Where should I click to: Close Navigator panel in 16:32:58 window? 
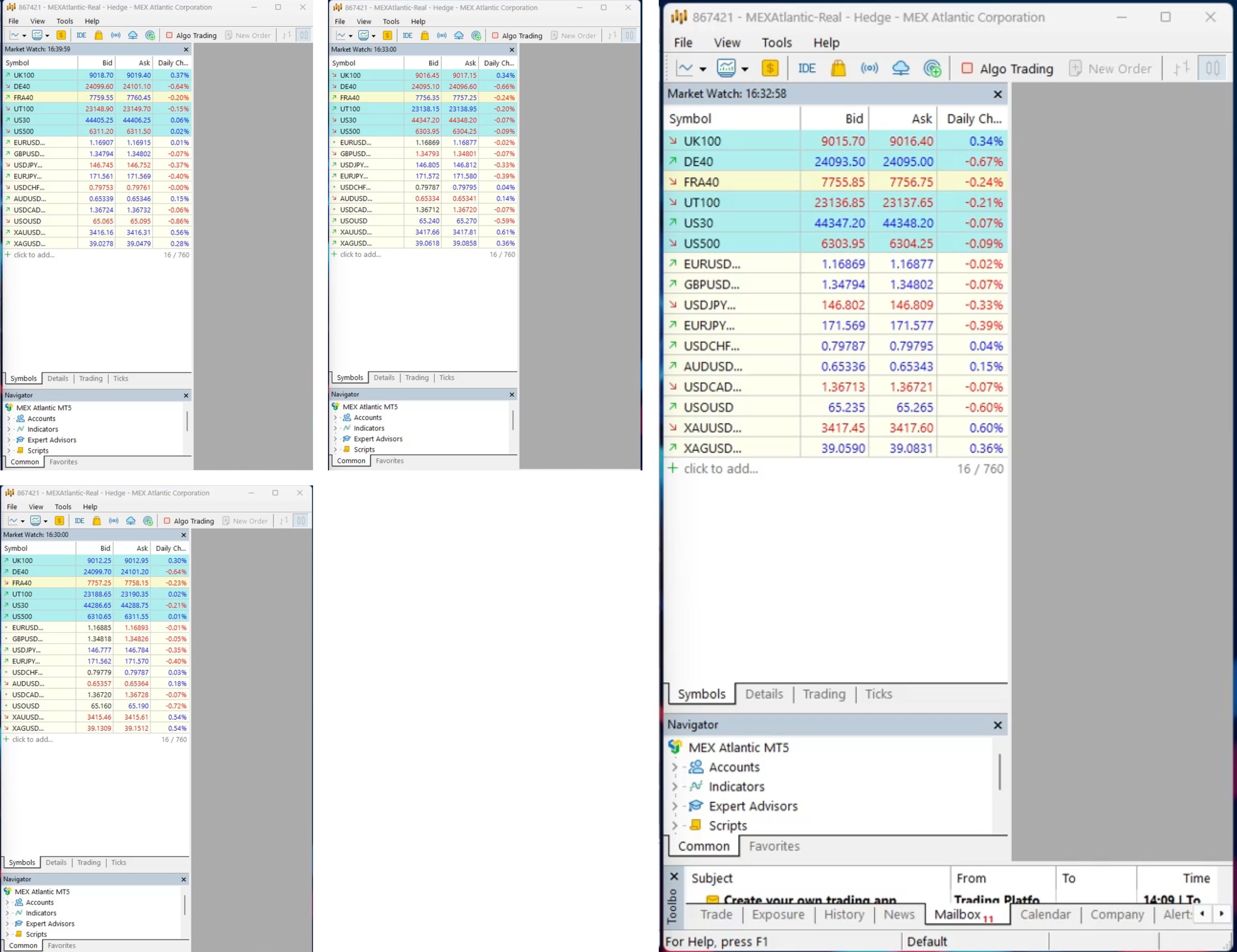point(998,725)
